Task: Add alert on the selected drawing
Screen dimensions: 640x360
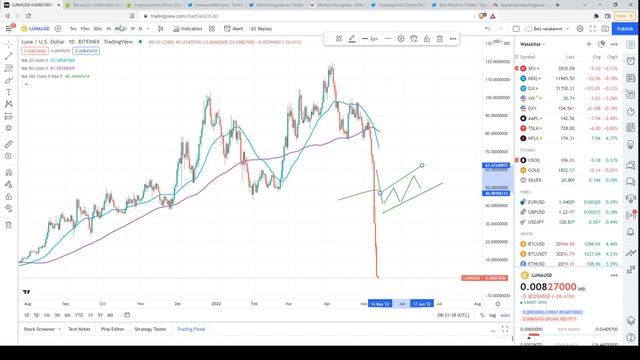Action: pos(414,39)
